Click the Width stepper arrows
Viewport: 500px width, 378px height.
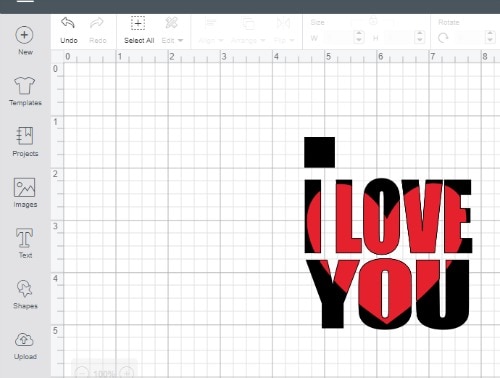pos(359,37)
